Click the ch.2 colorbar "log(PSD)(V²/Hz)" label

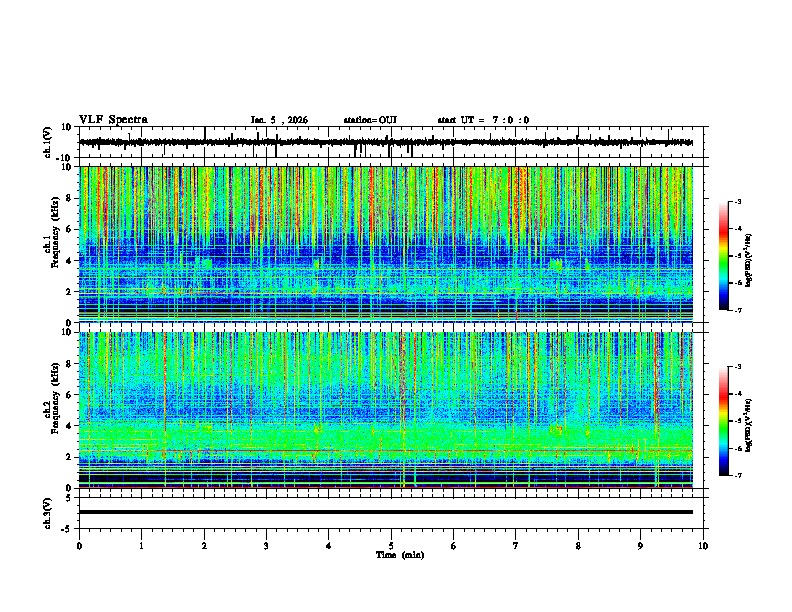(749, 425)
